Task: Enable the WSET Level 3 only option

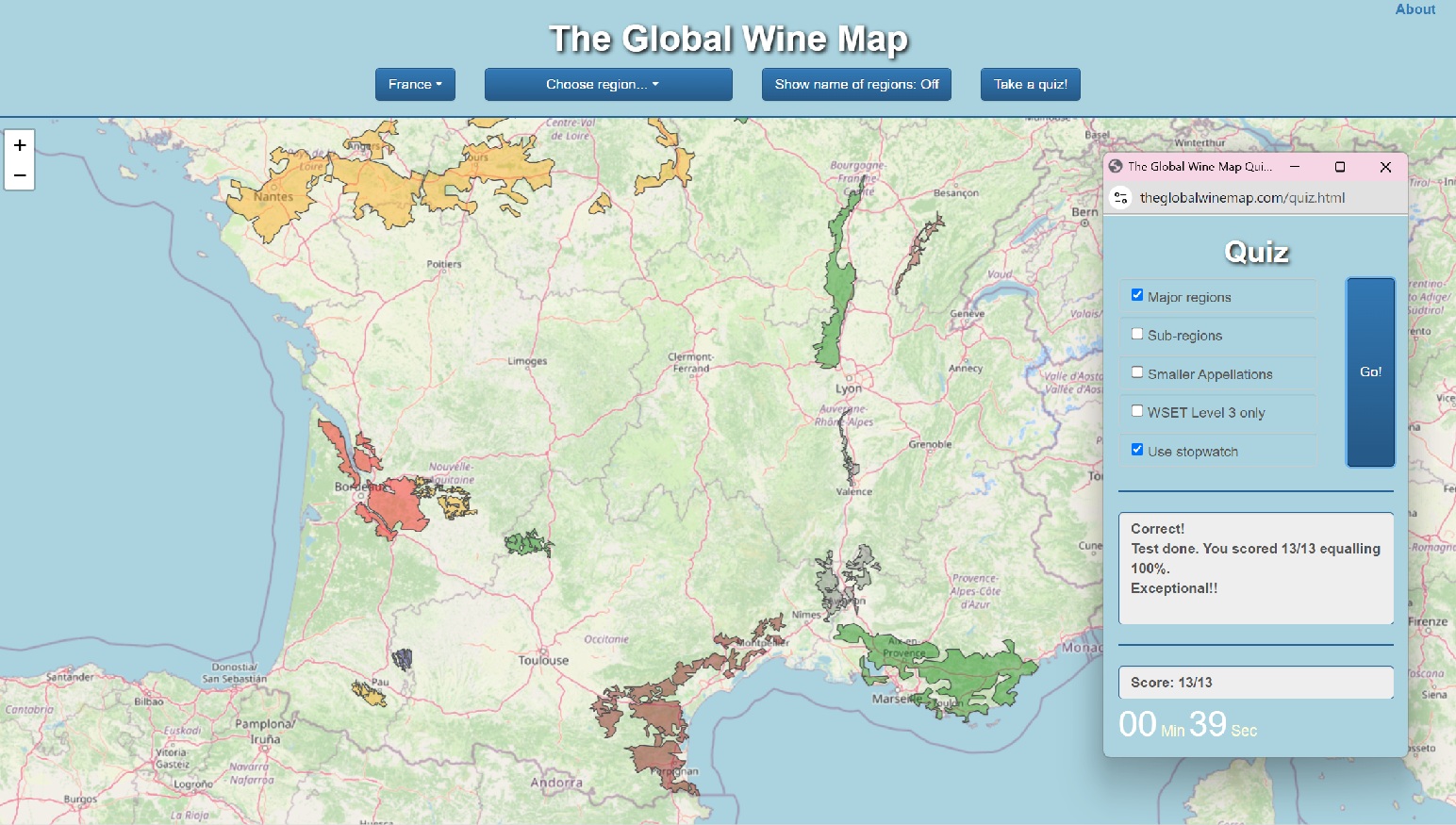Action: [1137, 411]
